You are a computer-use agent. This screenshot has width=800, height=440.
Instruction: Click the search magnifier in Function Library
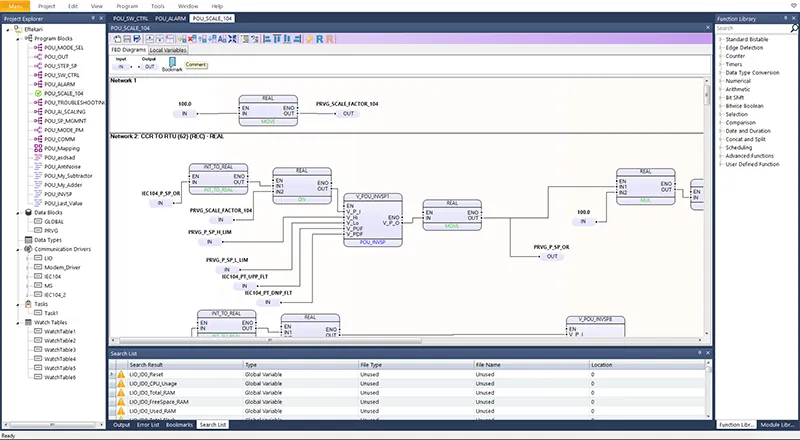tap(793, 29)
